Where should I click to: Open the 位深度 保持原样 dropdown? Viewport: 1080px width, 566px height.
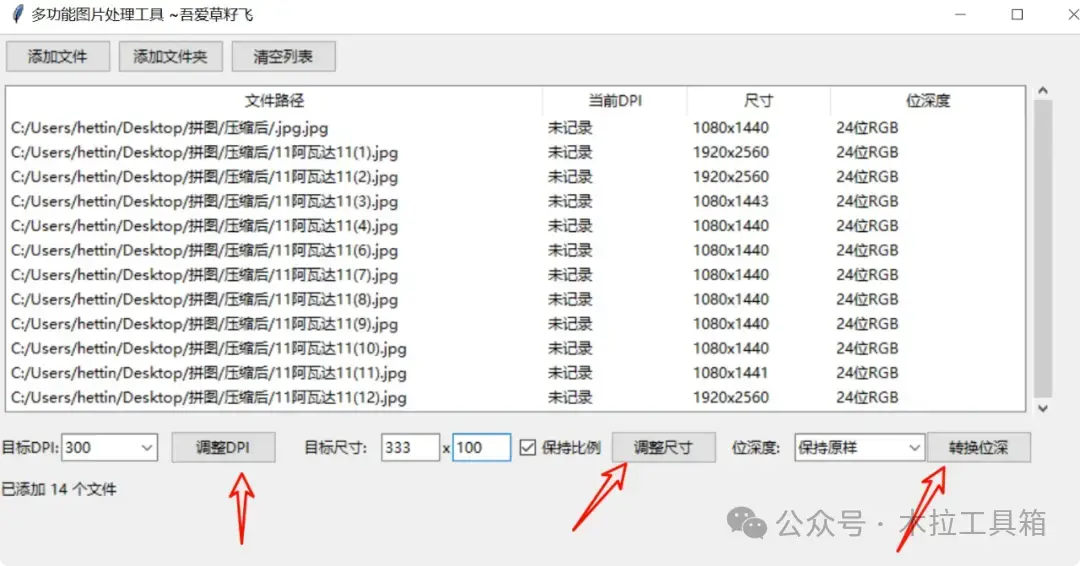[859, 448]
